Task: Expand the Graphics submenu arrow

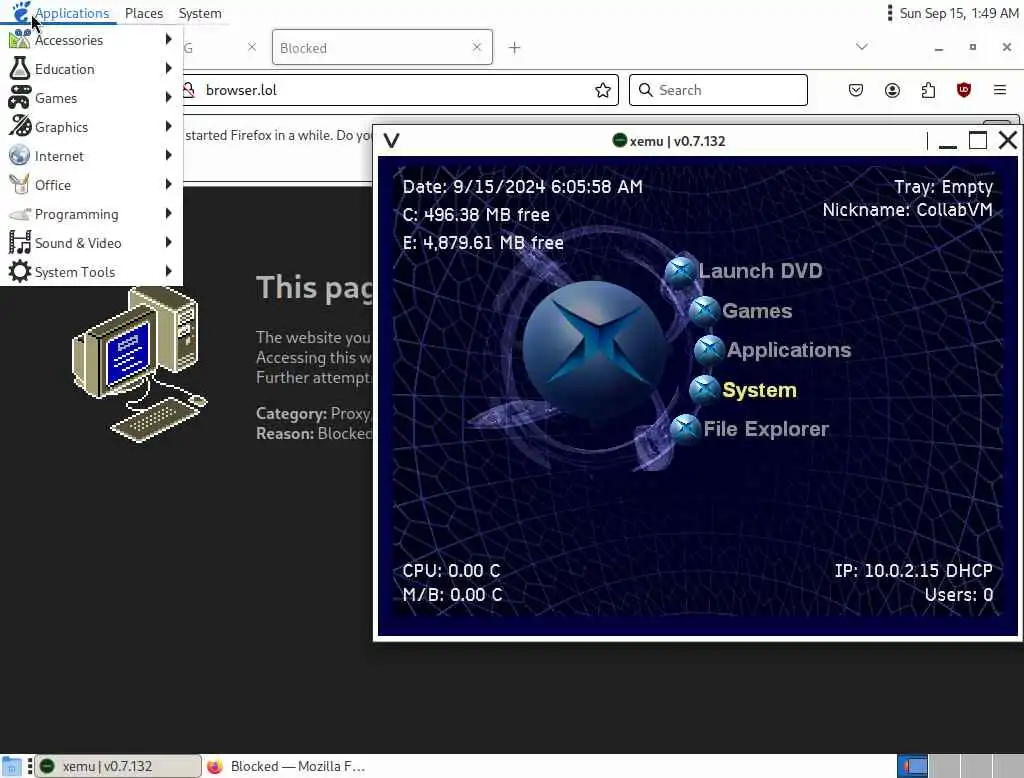Action: click(x=168, y=126)
